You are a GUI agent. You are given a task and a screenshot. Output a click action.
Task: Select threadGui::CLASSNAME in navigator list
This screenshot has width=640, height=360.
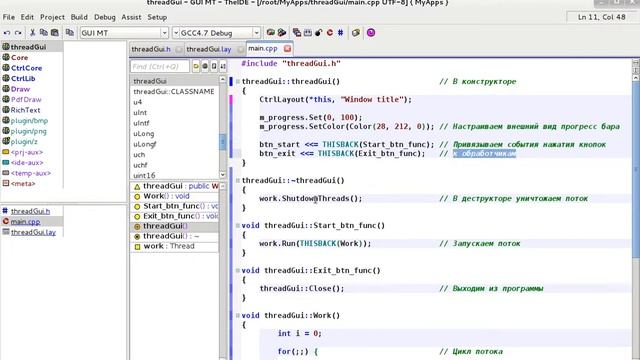tap(174, 91)
